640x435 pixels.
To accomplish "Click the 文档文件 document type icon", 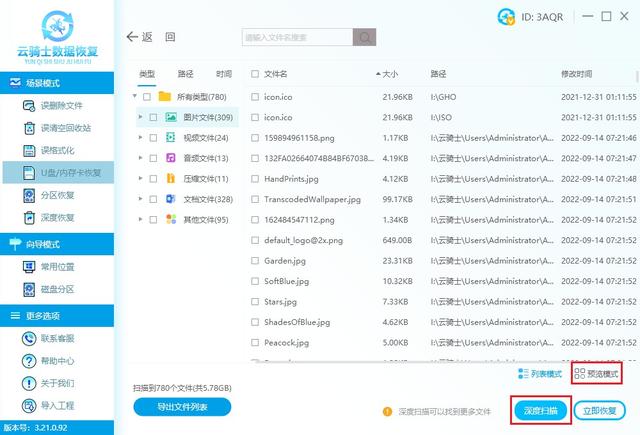I will [x=171, y=199].
